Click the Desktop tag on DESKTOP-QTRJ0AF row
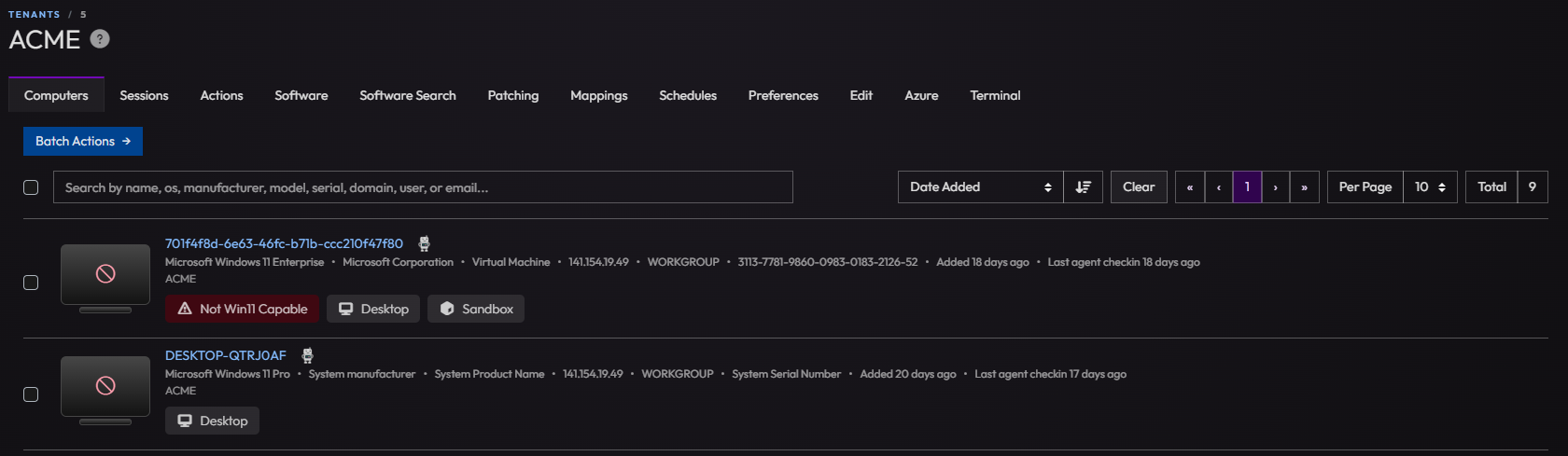Screen dimensions: 1568x456 [212, 421]
